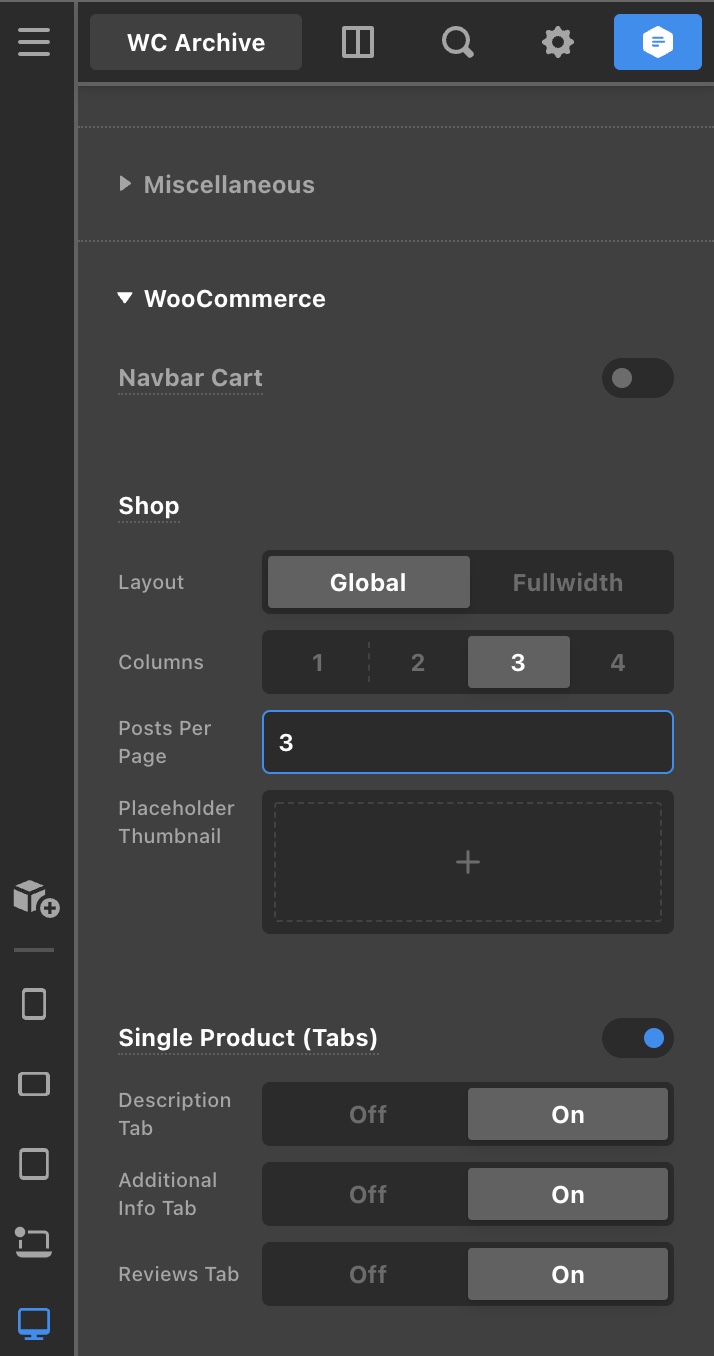714x1356 pixels.
Task: Click the Shop heading label
Action: point(149,506)
